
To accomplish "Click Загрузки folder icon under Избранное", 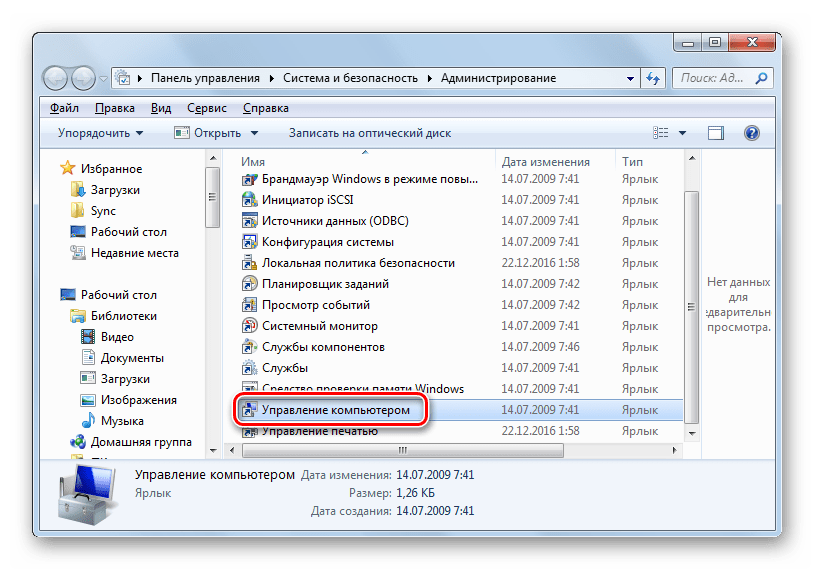I will [77, 190].
